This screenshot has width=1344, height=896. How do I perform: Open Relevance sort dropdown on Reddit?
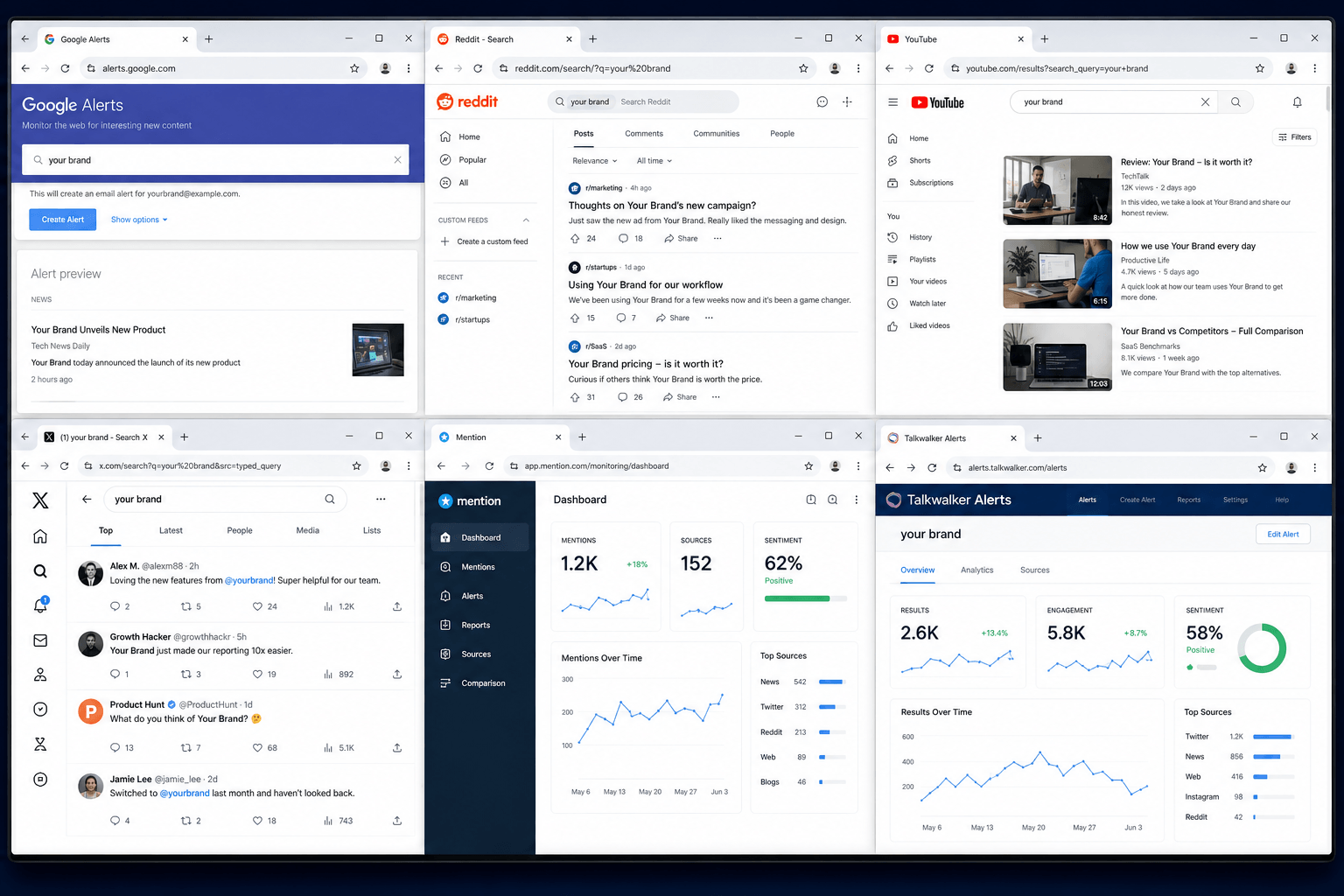[x=595, y=161]
